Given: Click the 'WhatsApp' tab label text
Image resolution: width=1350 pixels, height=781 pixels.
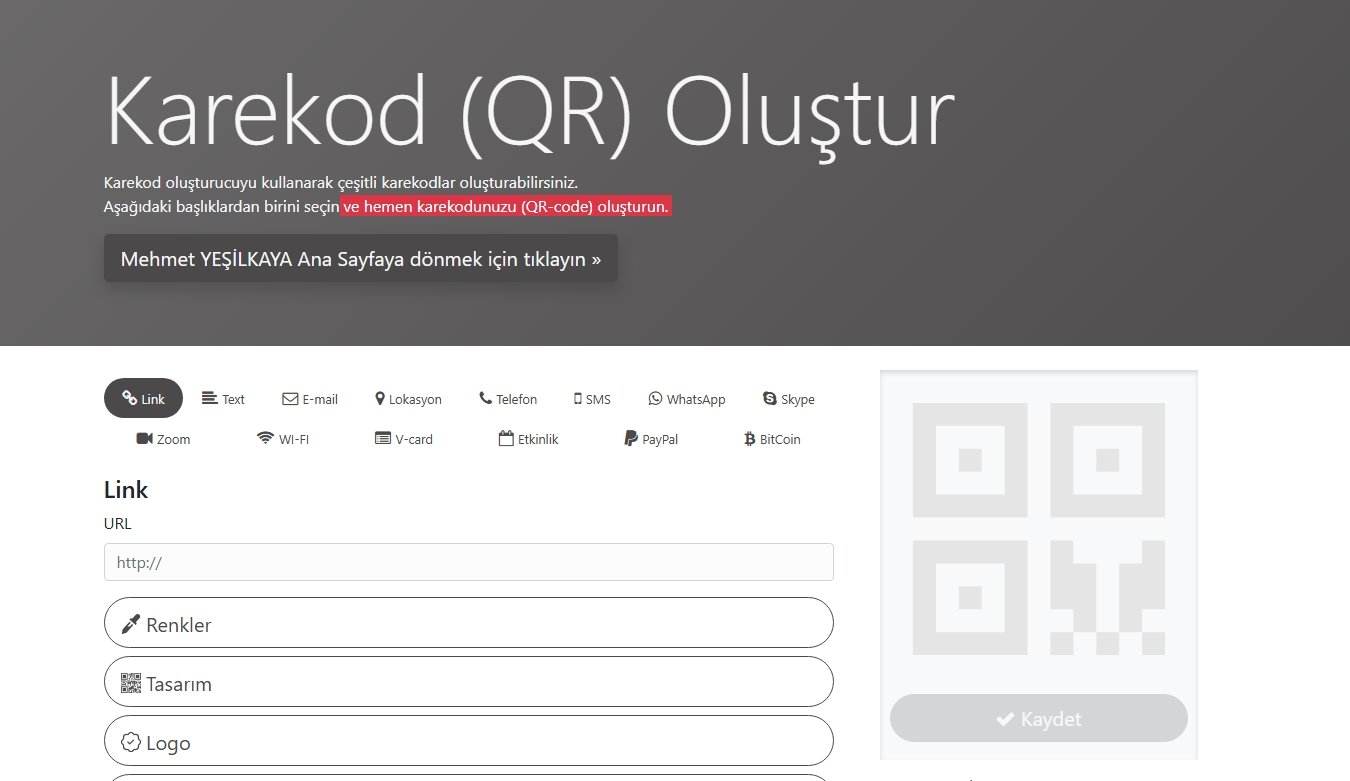Looking at the screenshot, I should [x=696, y=399].
